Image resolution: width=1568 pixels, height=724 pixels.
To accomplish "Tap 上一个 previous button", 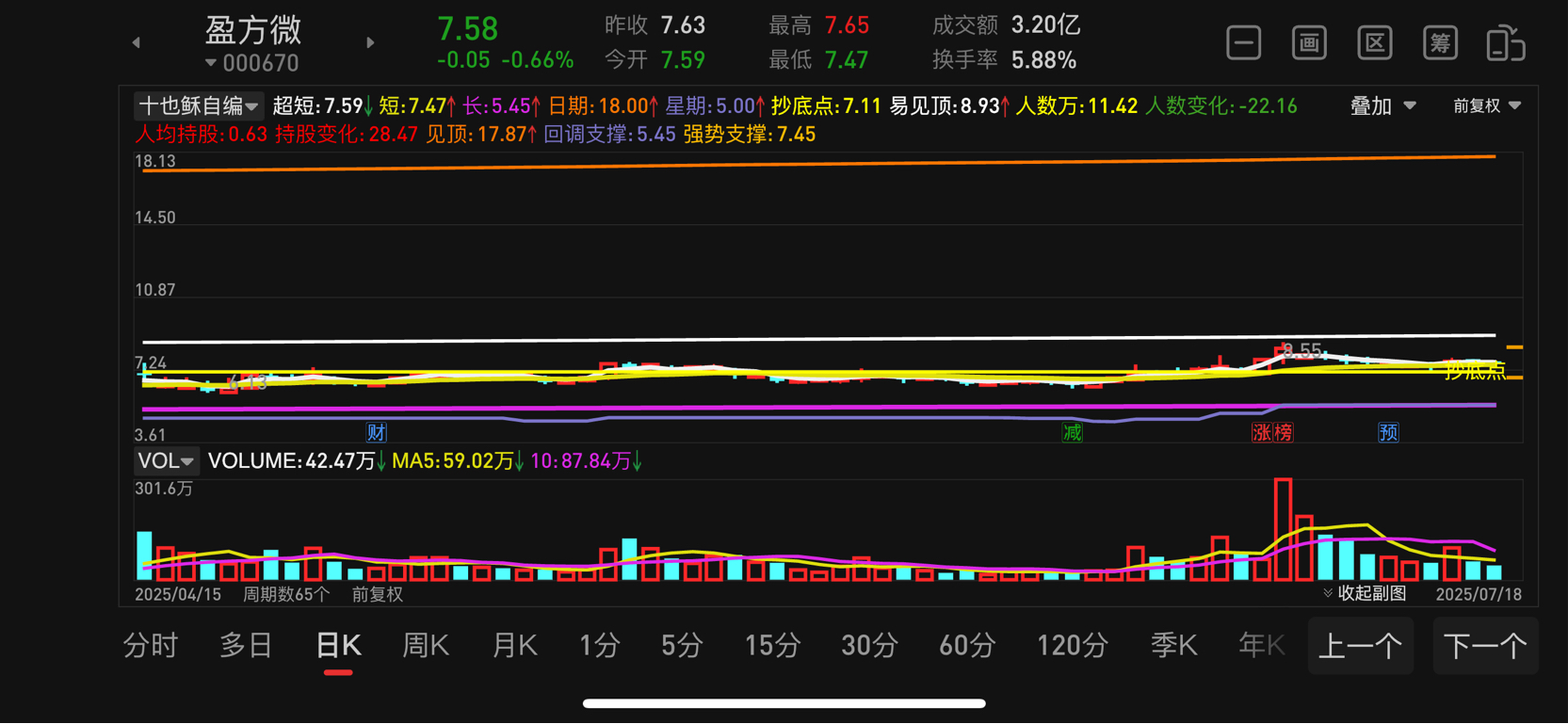I will pos(1361,646).
